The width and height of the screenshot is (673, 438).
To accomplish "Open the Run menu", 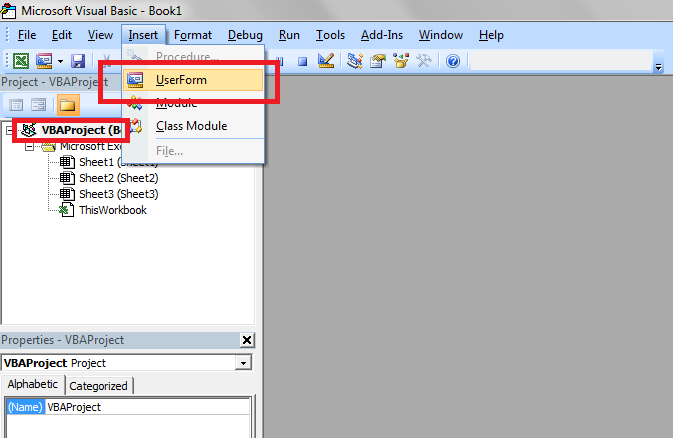I will tap(289, 35).
